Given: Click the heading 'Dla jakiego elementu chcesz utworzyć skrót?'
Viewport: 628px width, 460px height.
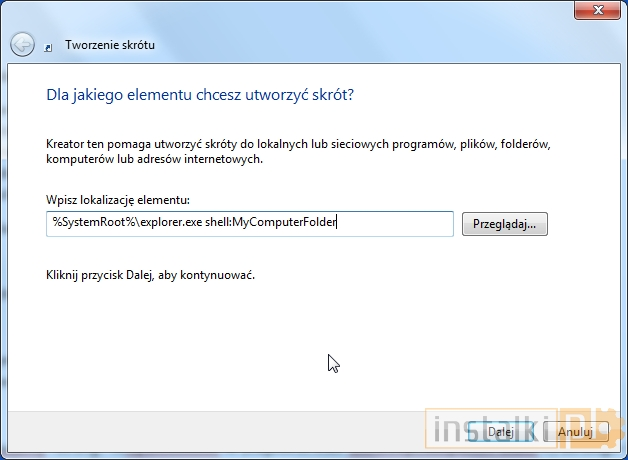Looking at the screenshot, I should [x=200, y=95].
